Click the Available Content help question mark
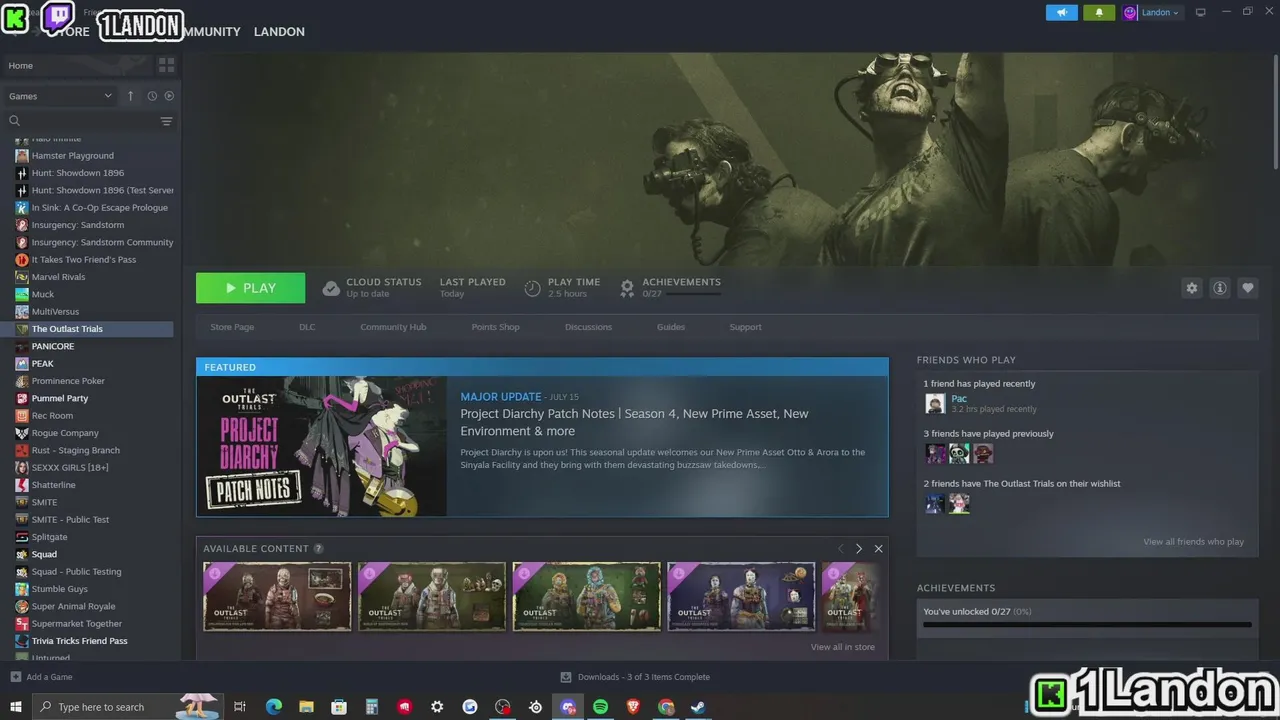Screen dimensions: 1280x720 coord(318,548)
